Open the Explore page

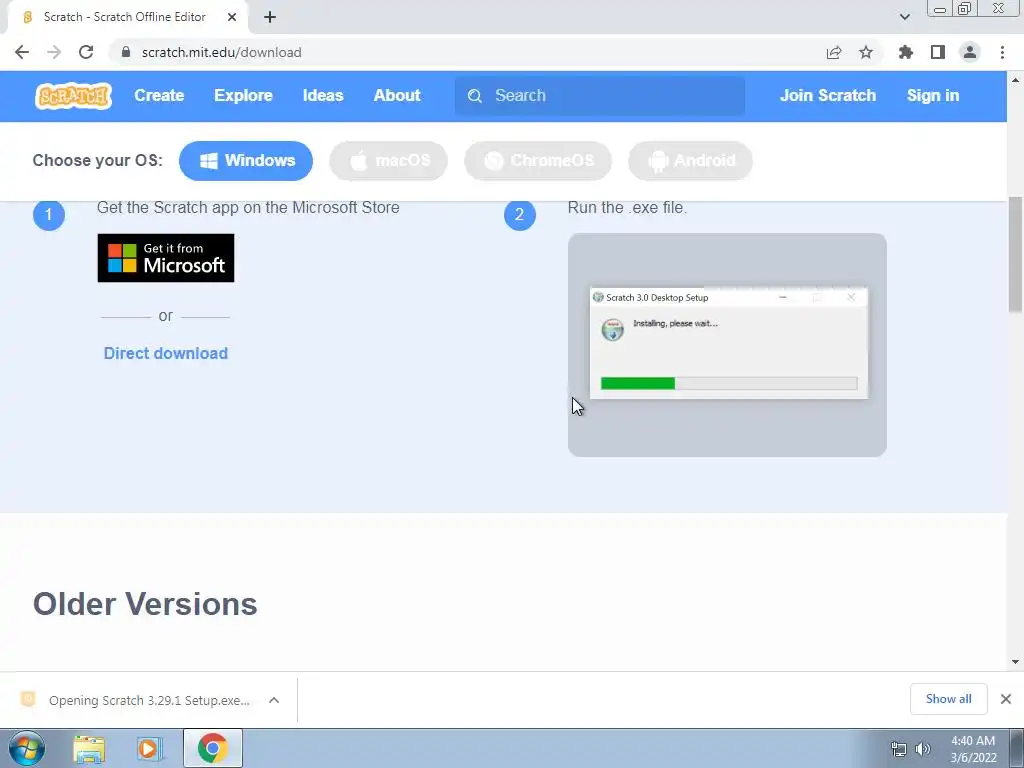(x=243, y=95)
